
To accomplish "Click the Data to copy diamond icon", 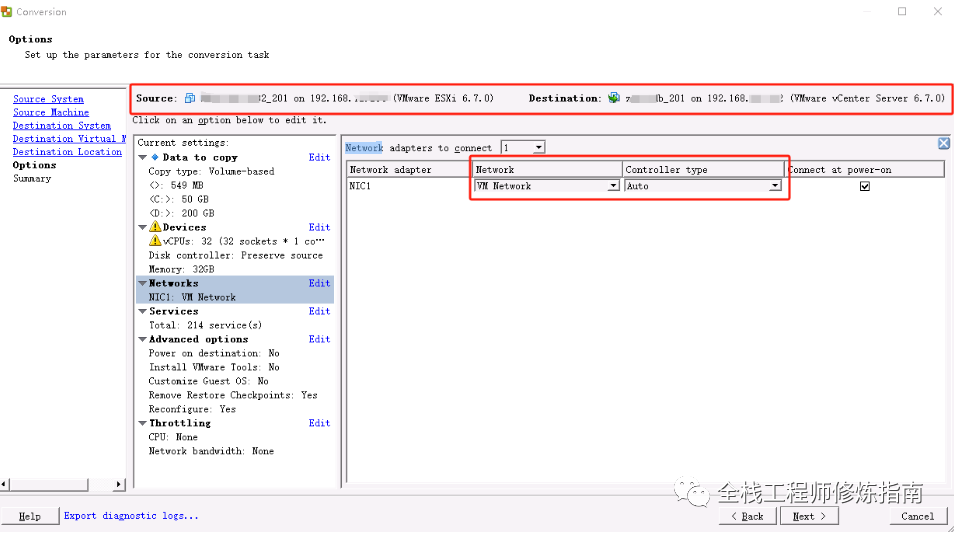I will point(155,157).
